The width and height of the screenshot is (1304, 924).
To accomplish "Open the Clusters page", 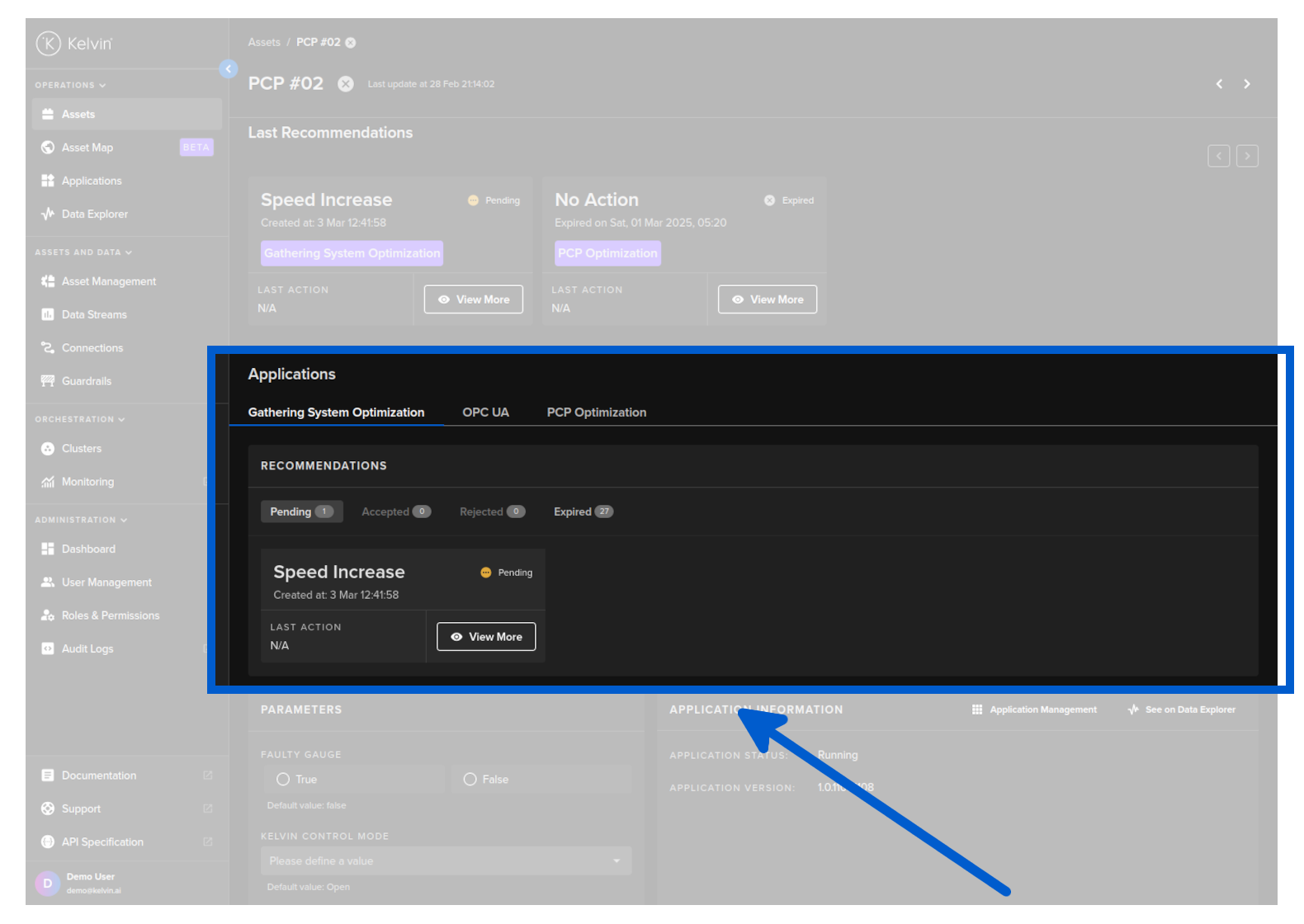I will (x=81, y=449).
